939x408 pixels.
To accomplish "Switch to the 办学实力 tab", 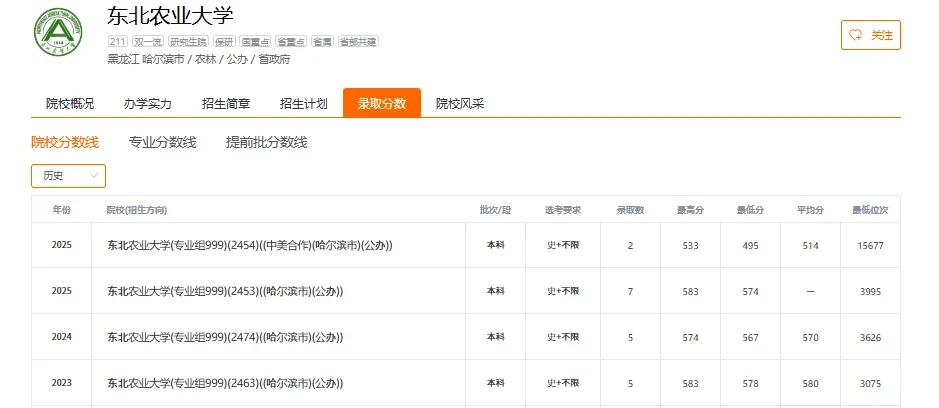I will pyautogui.click(x=148, y=104).
